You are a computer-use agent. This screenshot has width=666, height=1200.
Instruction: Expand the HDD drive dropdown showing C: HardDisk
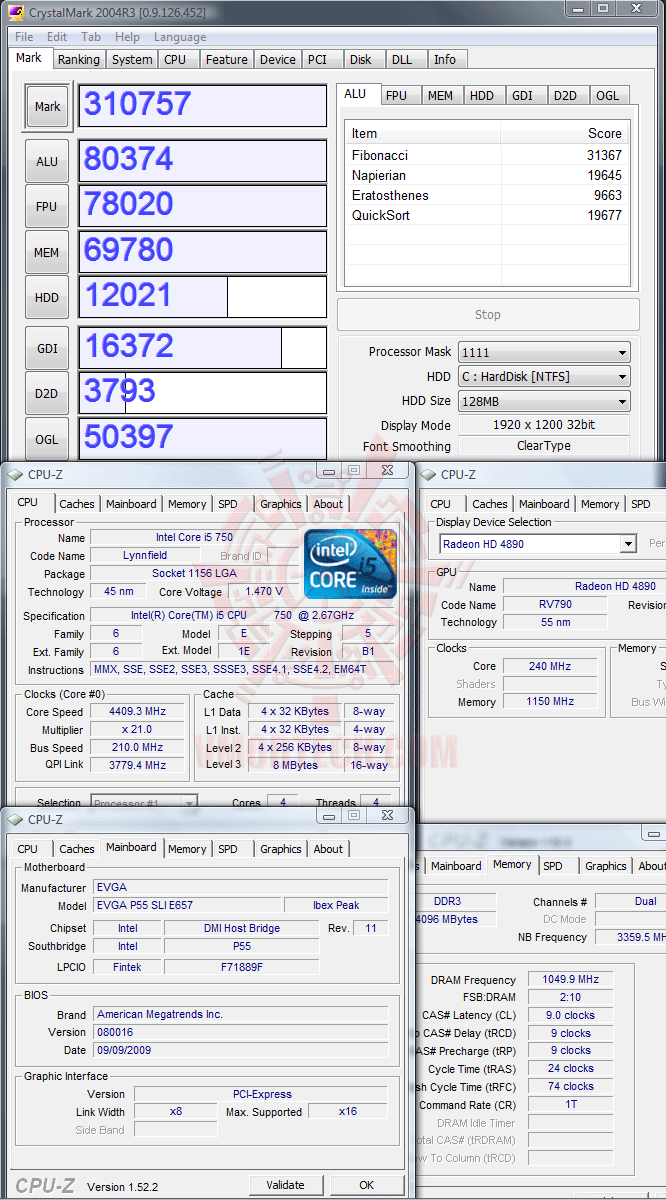coord(545,376)
